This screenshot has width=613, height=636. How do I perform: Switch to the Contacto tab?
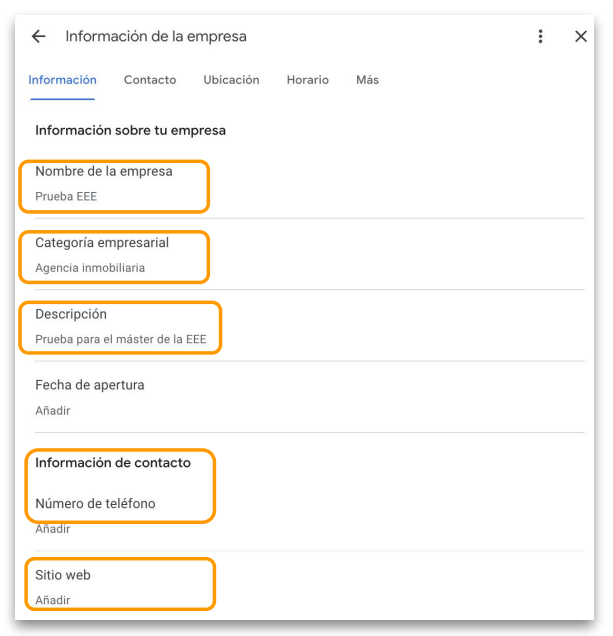[x=150, y=80]
